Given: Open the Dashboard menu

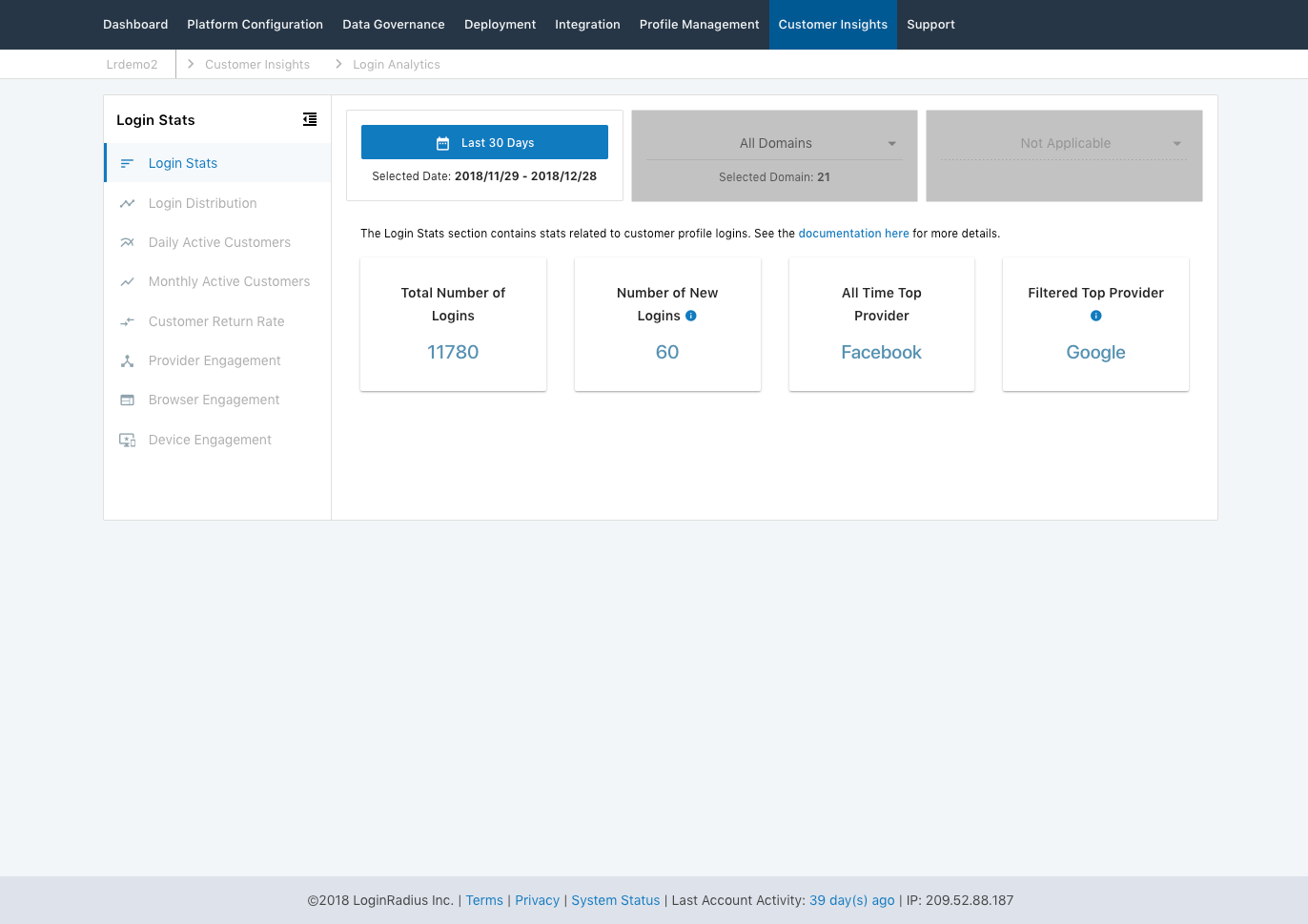Looking at the screenshot, I should click(x=135, y=25).
